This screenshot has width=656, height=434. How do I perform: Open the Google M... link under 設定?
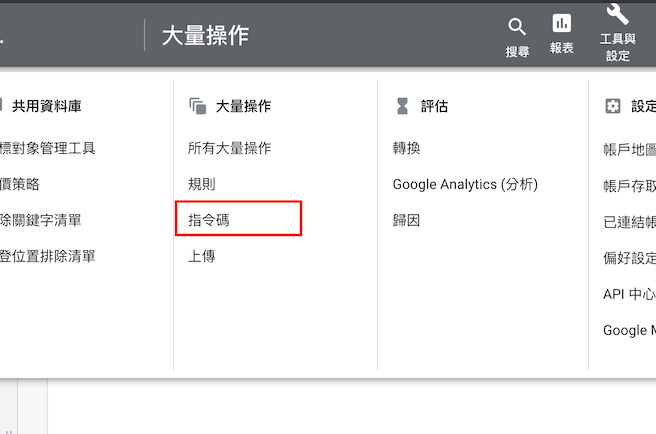629,330
